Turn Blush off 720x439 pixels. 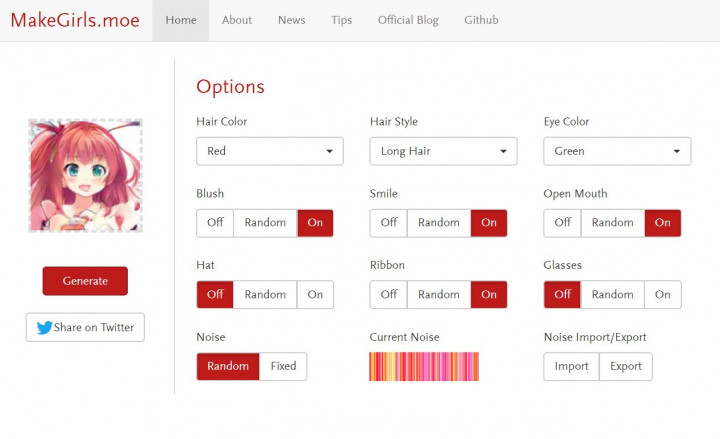point(215,223)
